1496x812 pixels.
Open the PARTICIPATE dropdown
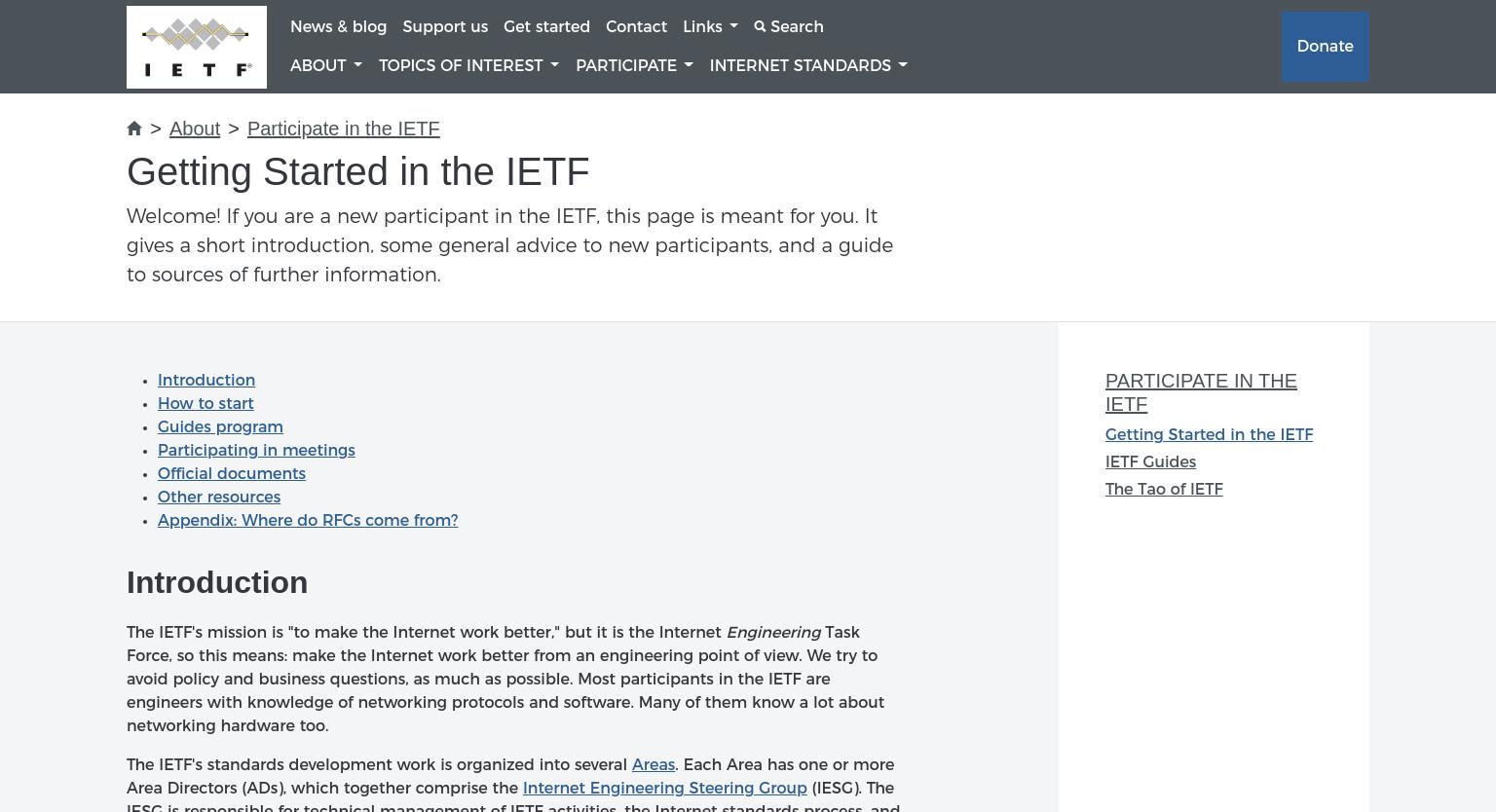click(634, 66)
